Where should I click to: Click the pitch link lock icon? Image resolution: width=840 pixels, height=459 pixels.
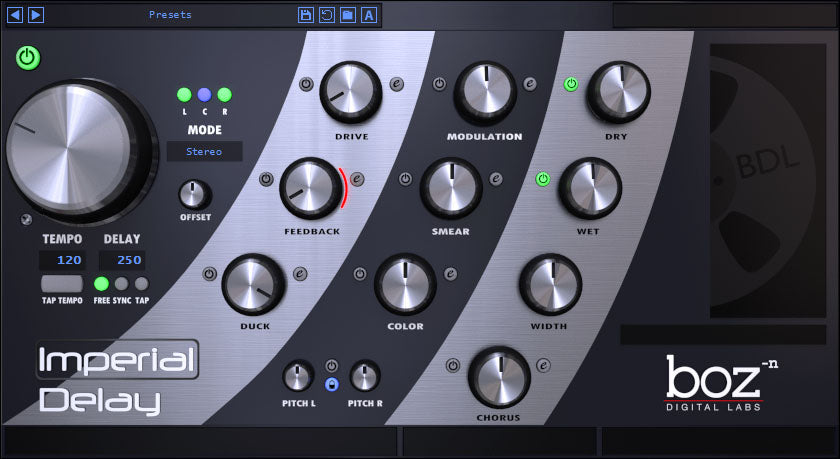[332, 384]
